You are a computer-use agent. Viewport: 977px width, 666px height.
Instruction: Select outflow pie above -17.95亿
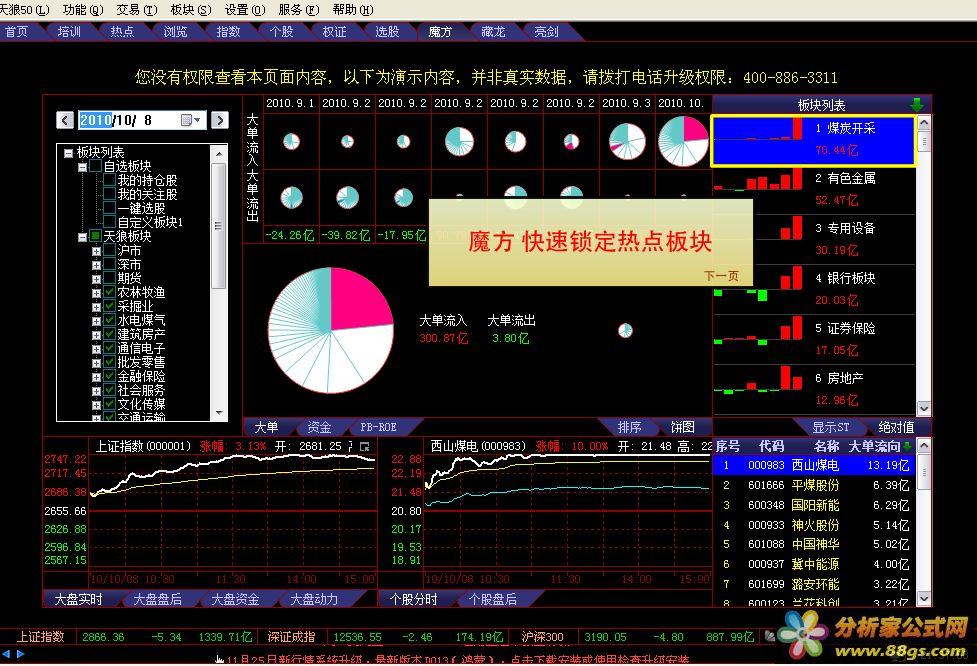403,198
